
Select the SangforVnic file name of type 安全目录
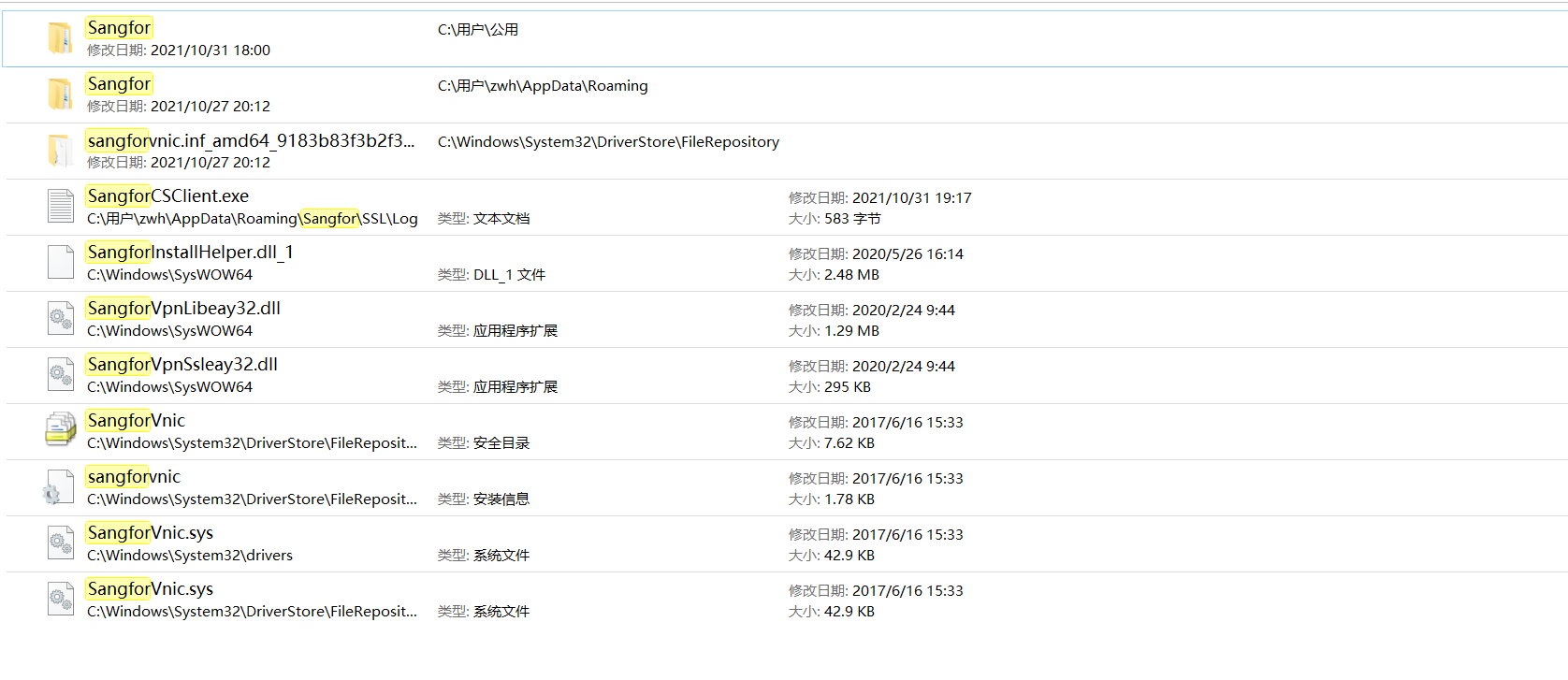[x=137, y=421]
